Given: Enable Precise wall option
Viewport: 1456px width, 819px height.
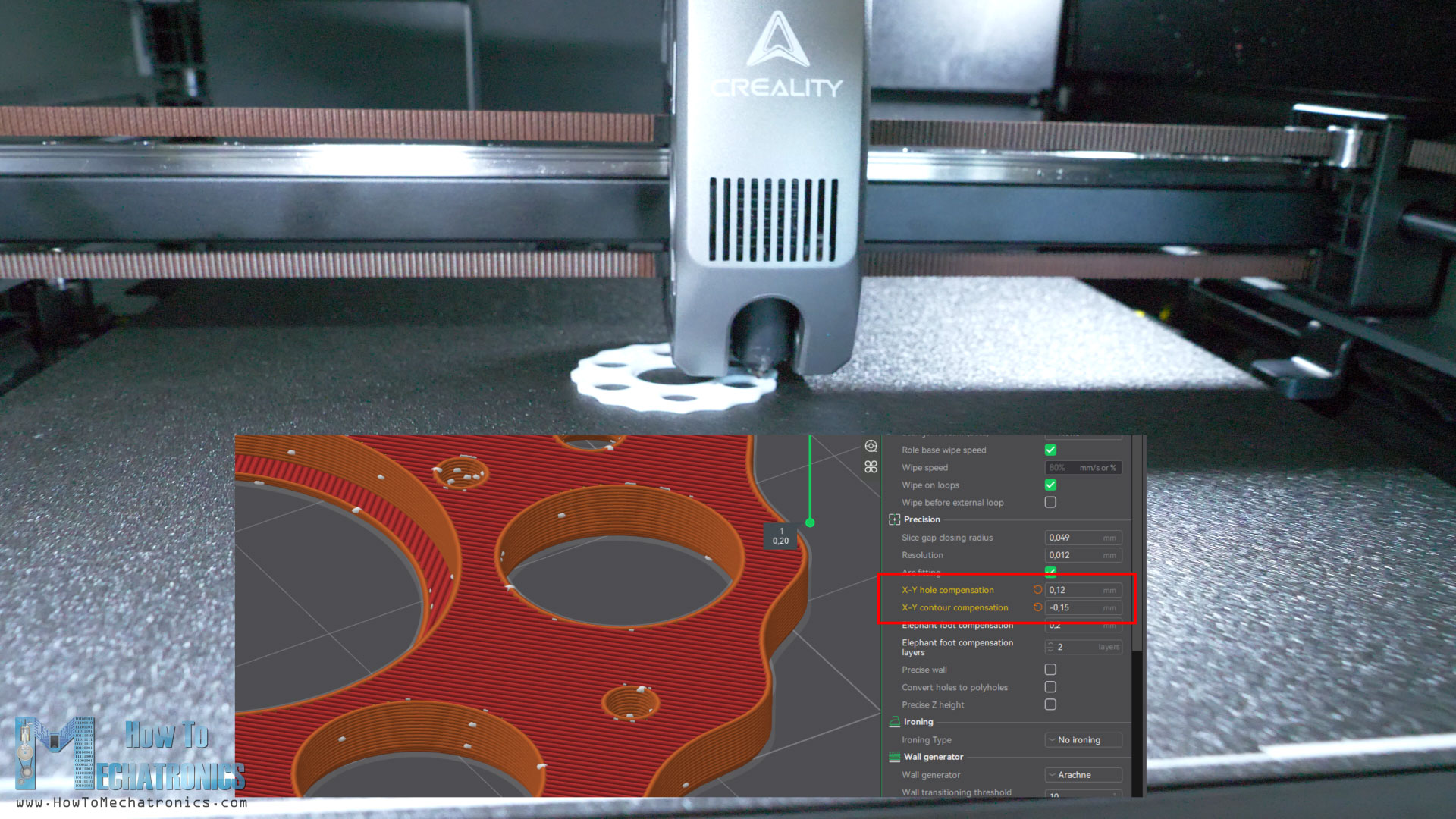Looking at the screenshot, I should coord(1050,670).
